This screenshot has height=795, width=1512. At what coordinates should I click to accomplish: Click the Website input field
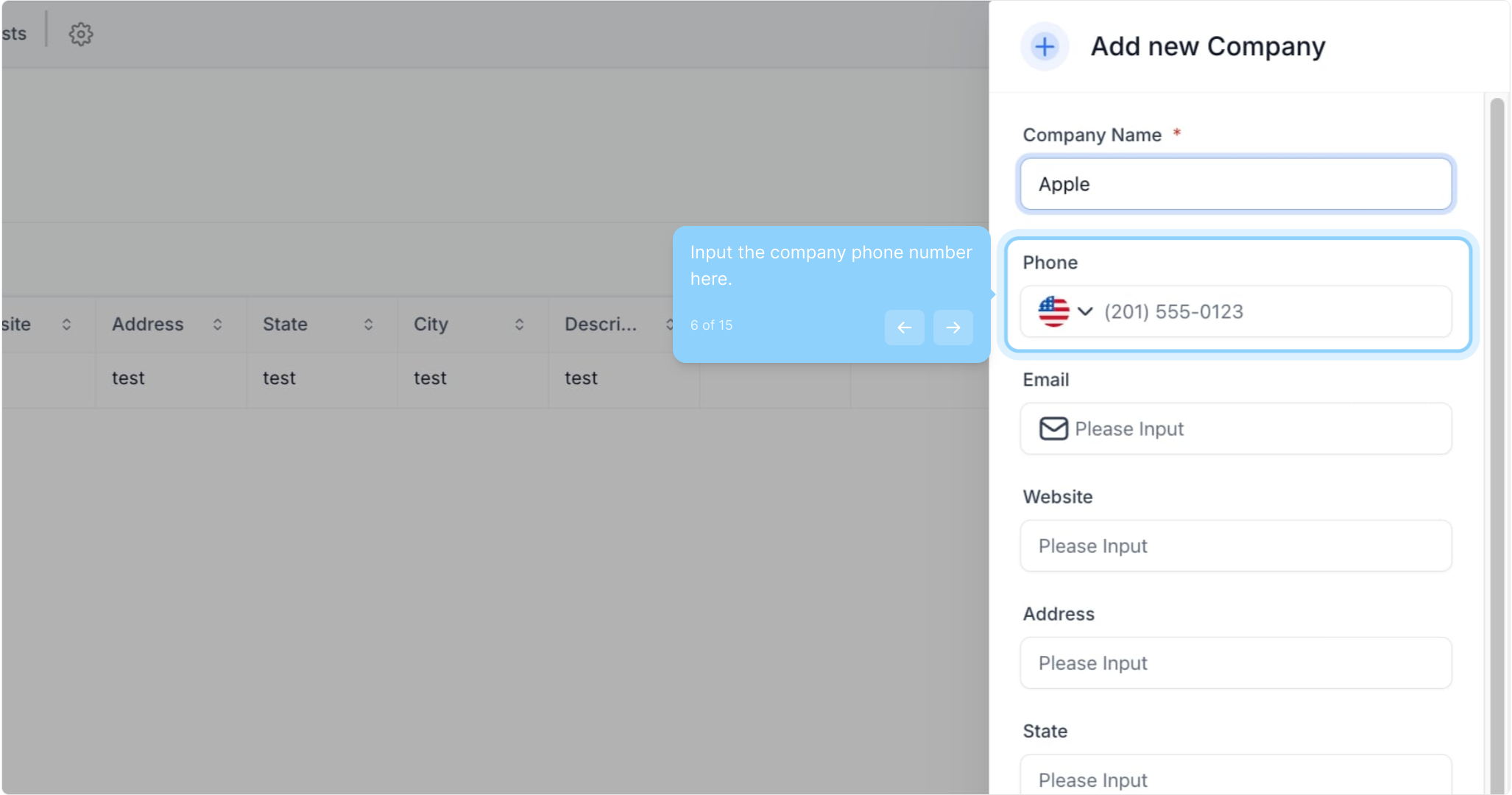click(1235, 546)
